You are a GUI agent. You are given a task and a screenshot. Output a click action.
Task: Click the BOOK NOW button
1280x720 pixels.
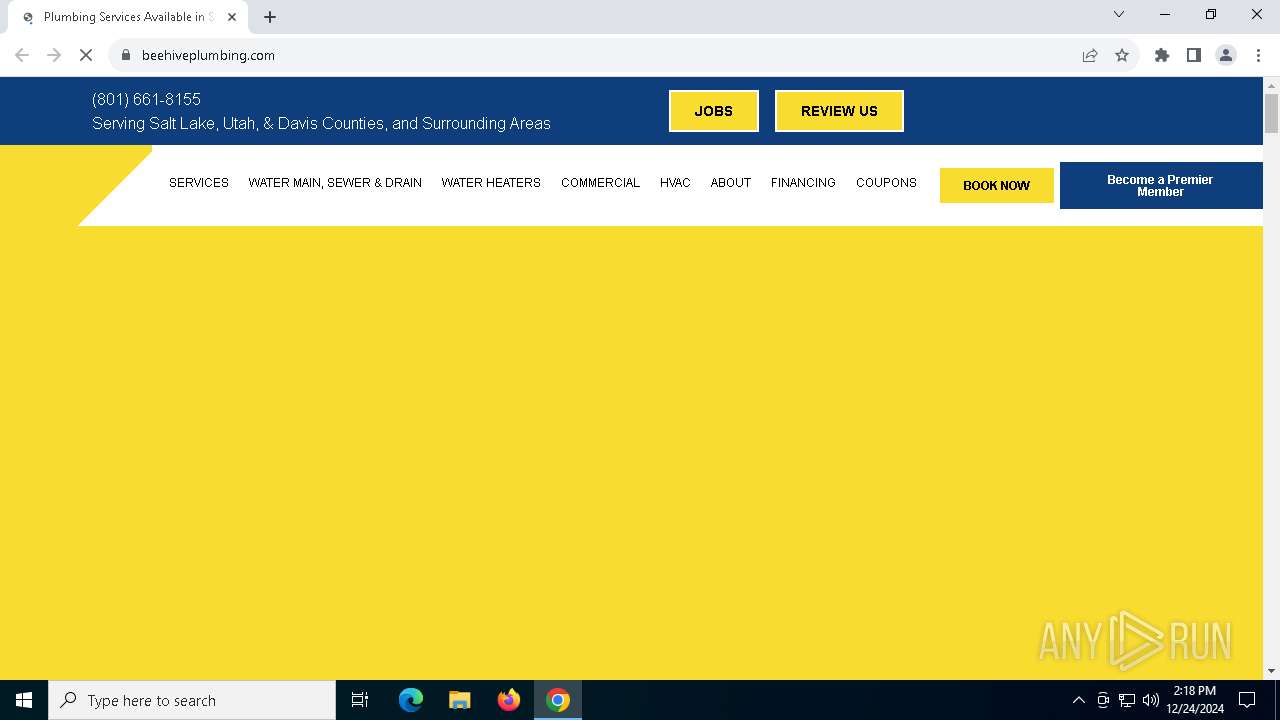pyautogui.click(x=997, y=185)
